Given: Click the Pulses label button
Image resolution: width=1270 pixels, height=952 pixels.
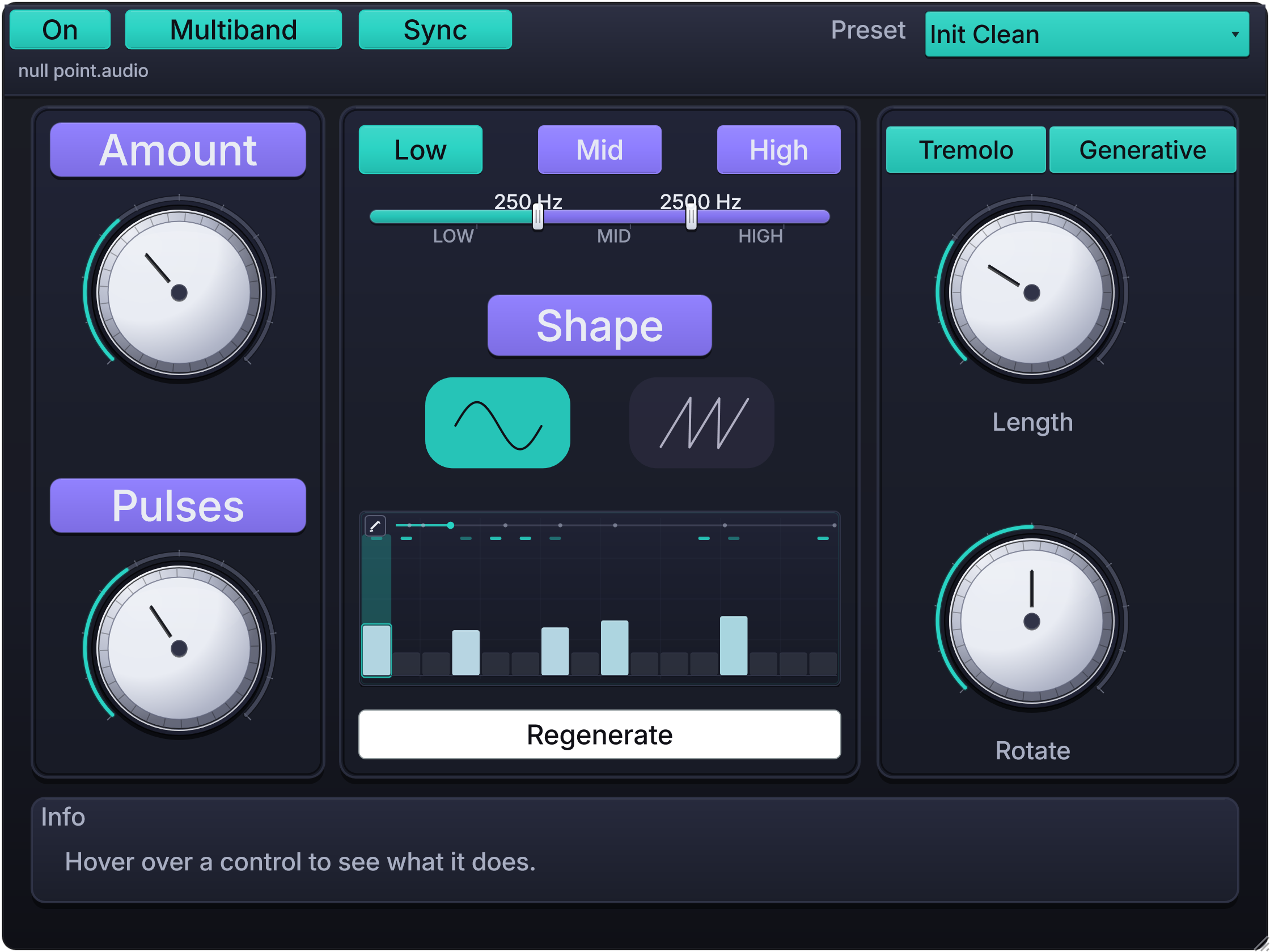Looking at the screenshot, I should click(177, 505).
